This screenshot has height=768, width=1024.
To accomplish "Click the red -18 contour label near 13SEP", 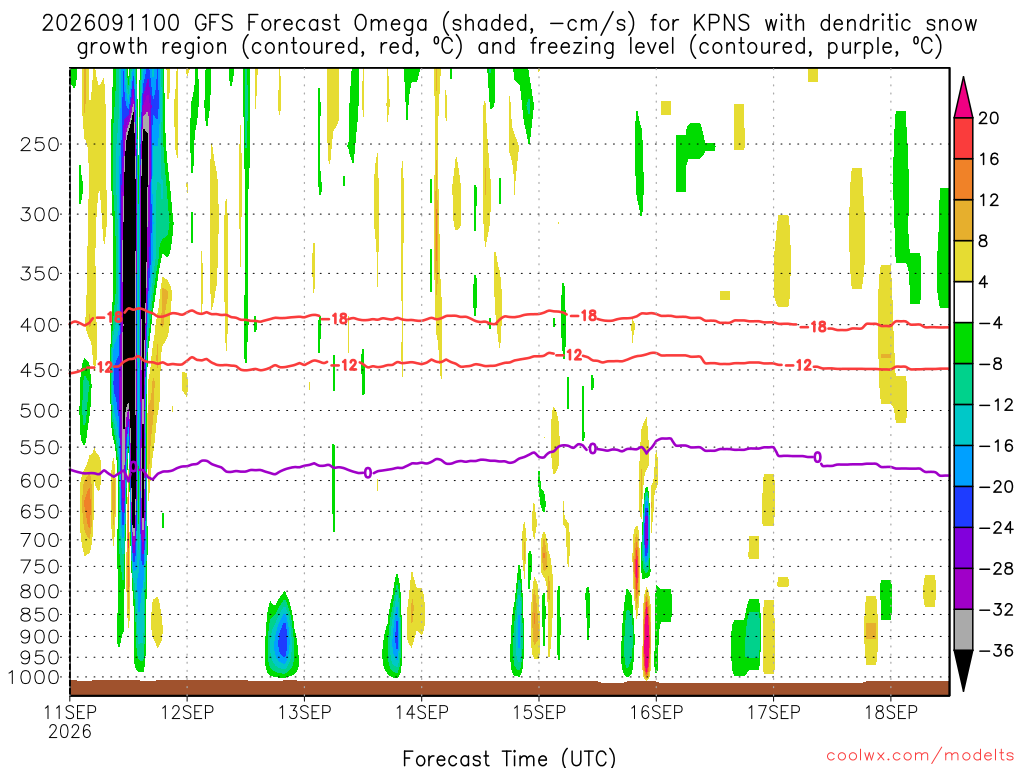I will pyautogui.click(x=338, y=319).
